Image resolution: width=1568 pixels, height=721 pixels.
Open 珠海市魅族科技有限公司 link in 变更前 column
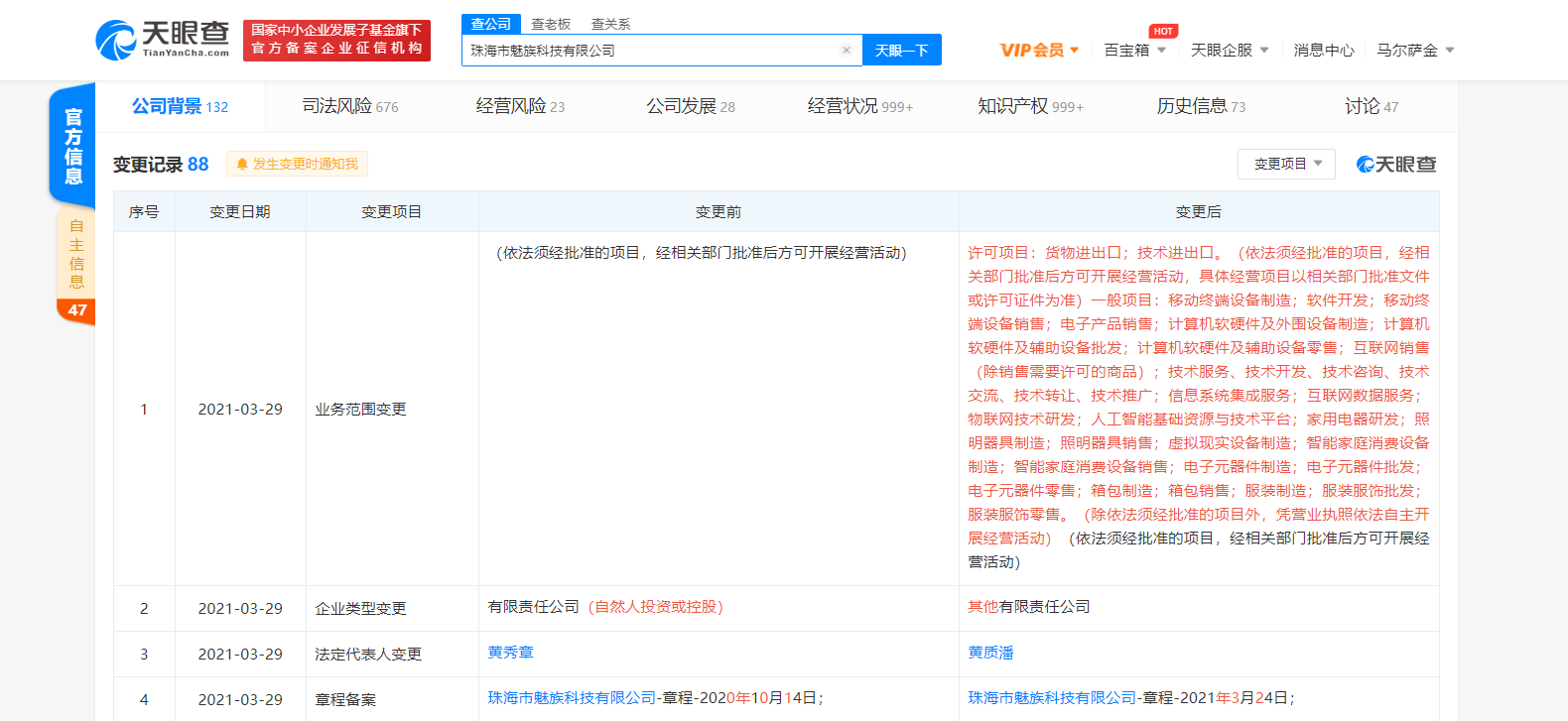point(572,698)
